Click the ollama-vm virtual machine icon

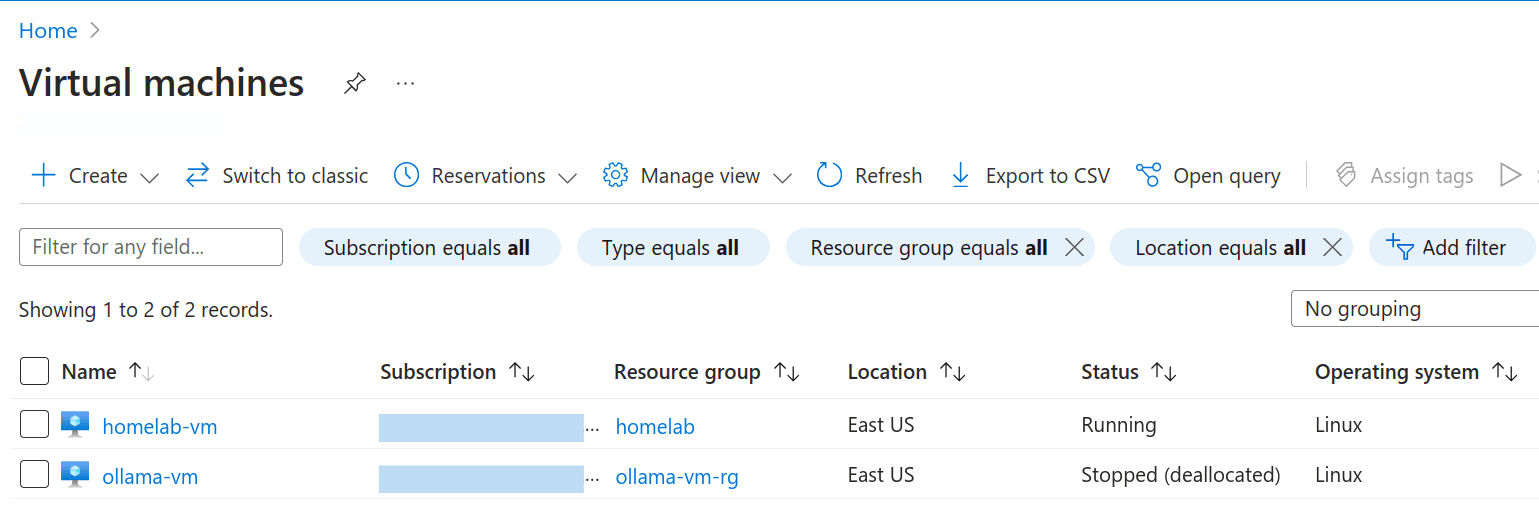(x=75, y=474)
